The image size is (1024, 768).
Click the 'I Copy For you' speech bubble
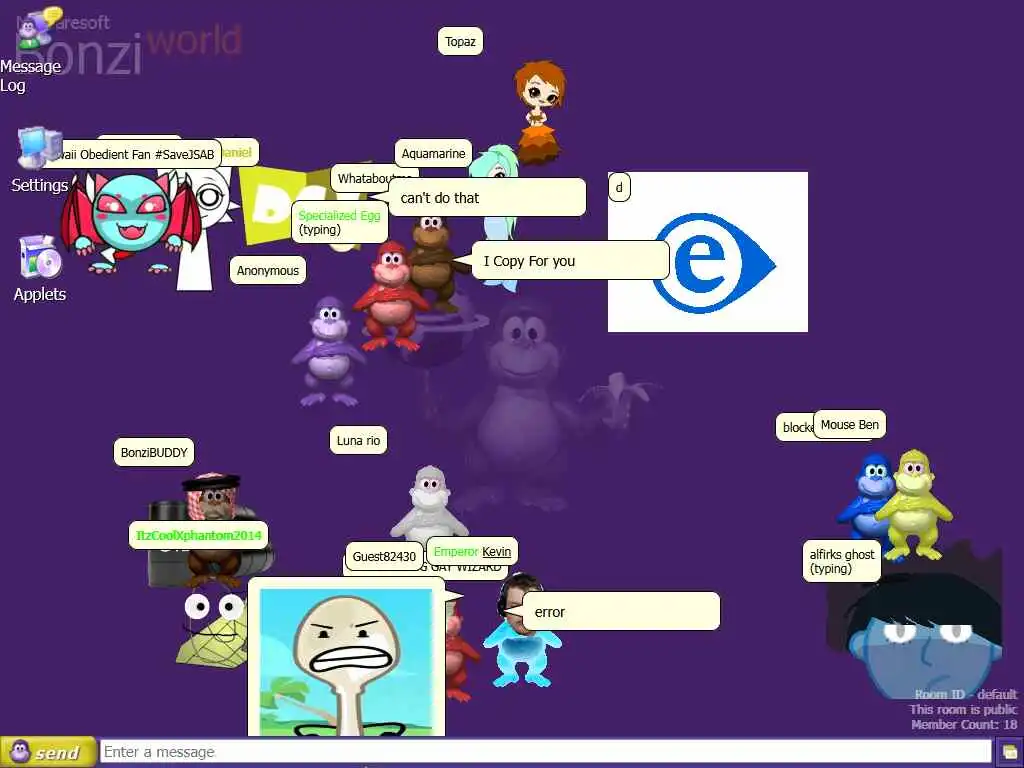570,261
